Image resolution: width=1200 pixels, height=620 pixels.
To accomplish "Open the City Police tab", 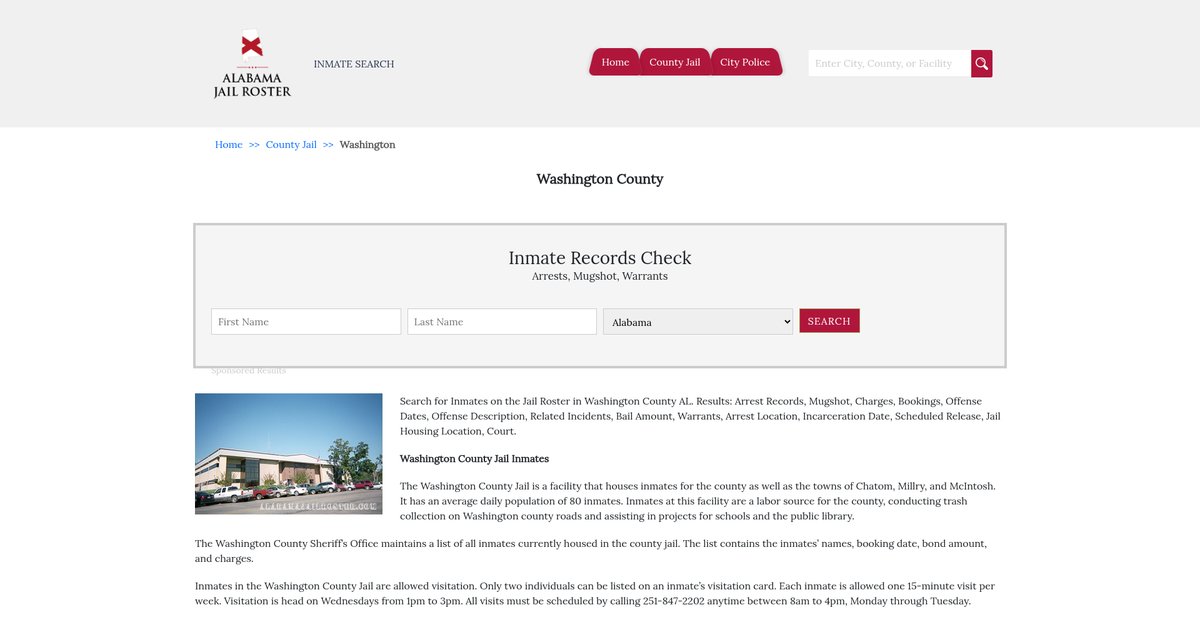I will pos(745,62).
